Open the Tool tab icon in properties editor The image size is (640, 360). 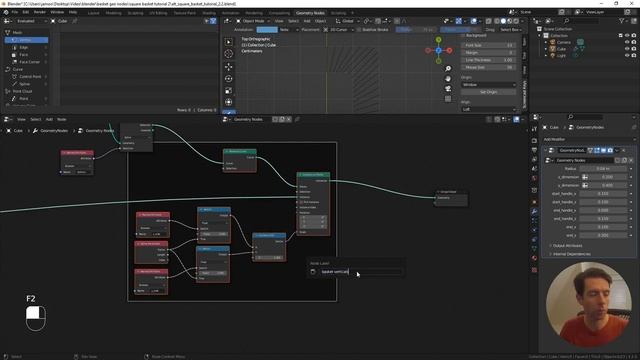pos(534,129)
